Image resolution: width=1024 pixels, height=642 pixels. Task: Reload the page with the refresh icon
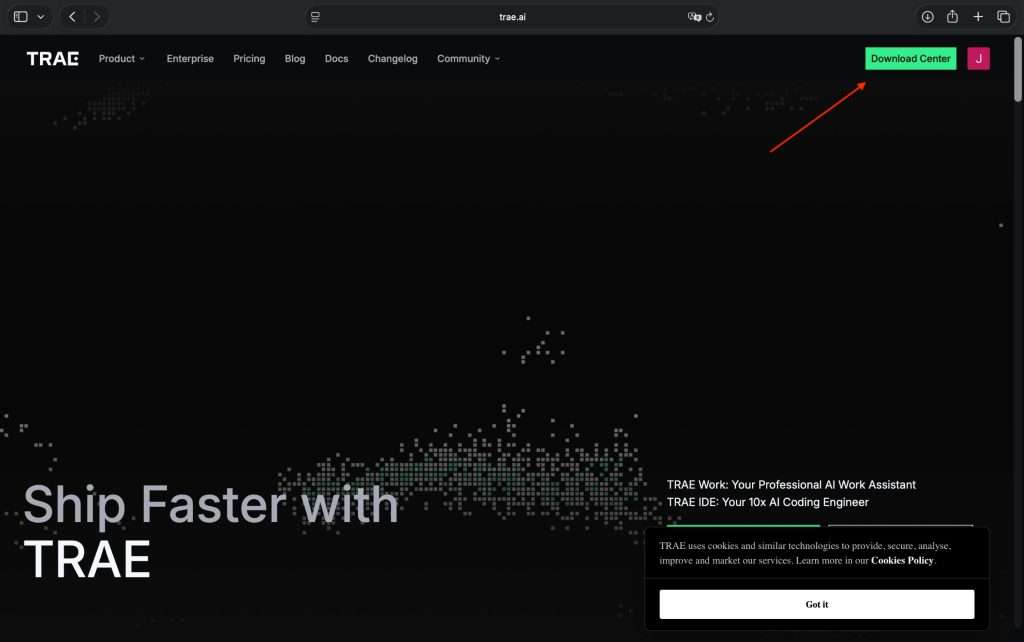click(x=710, y=17)
